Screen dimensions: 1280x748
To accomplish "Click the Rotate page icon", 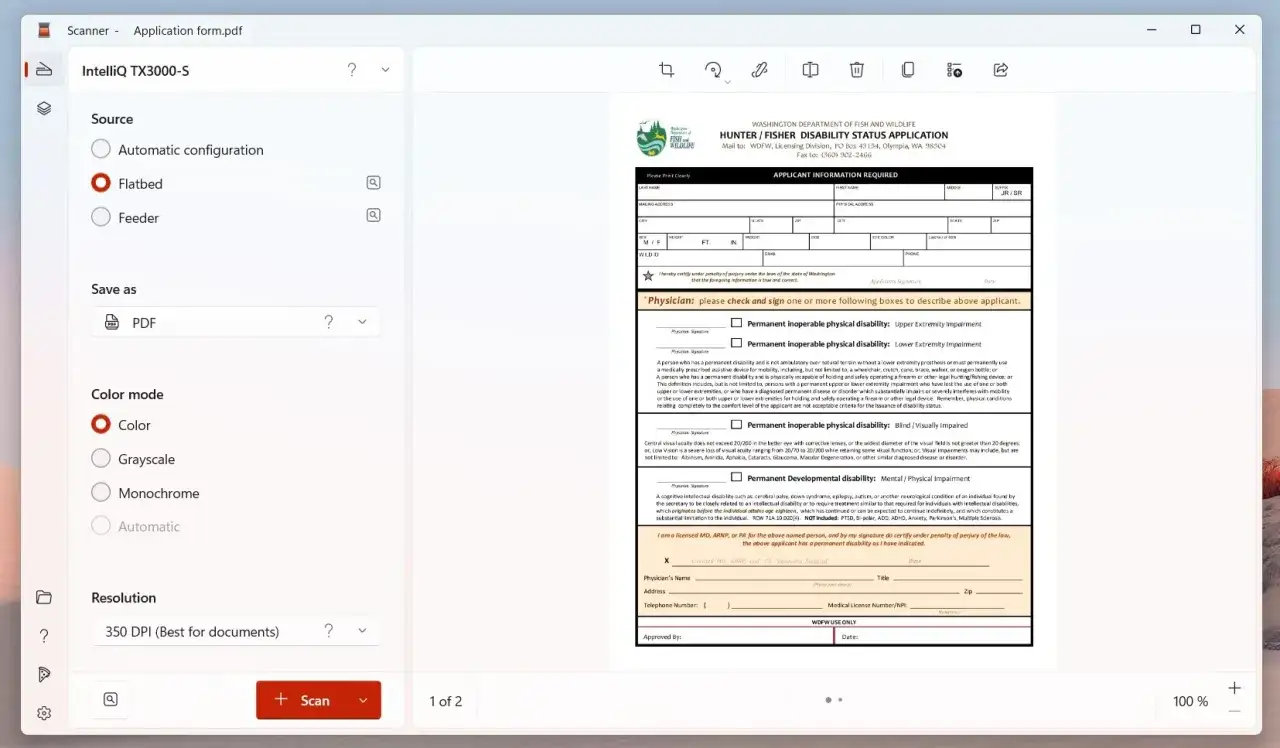I will [712, 69].
